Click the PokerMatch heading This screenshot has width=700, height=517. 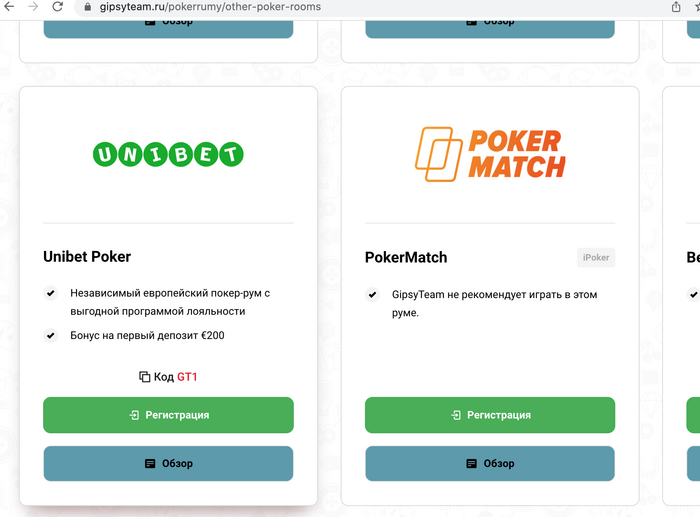(406, 258)
